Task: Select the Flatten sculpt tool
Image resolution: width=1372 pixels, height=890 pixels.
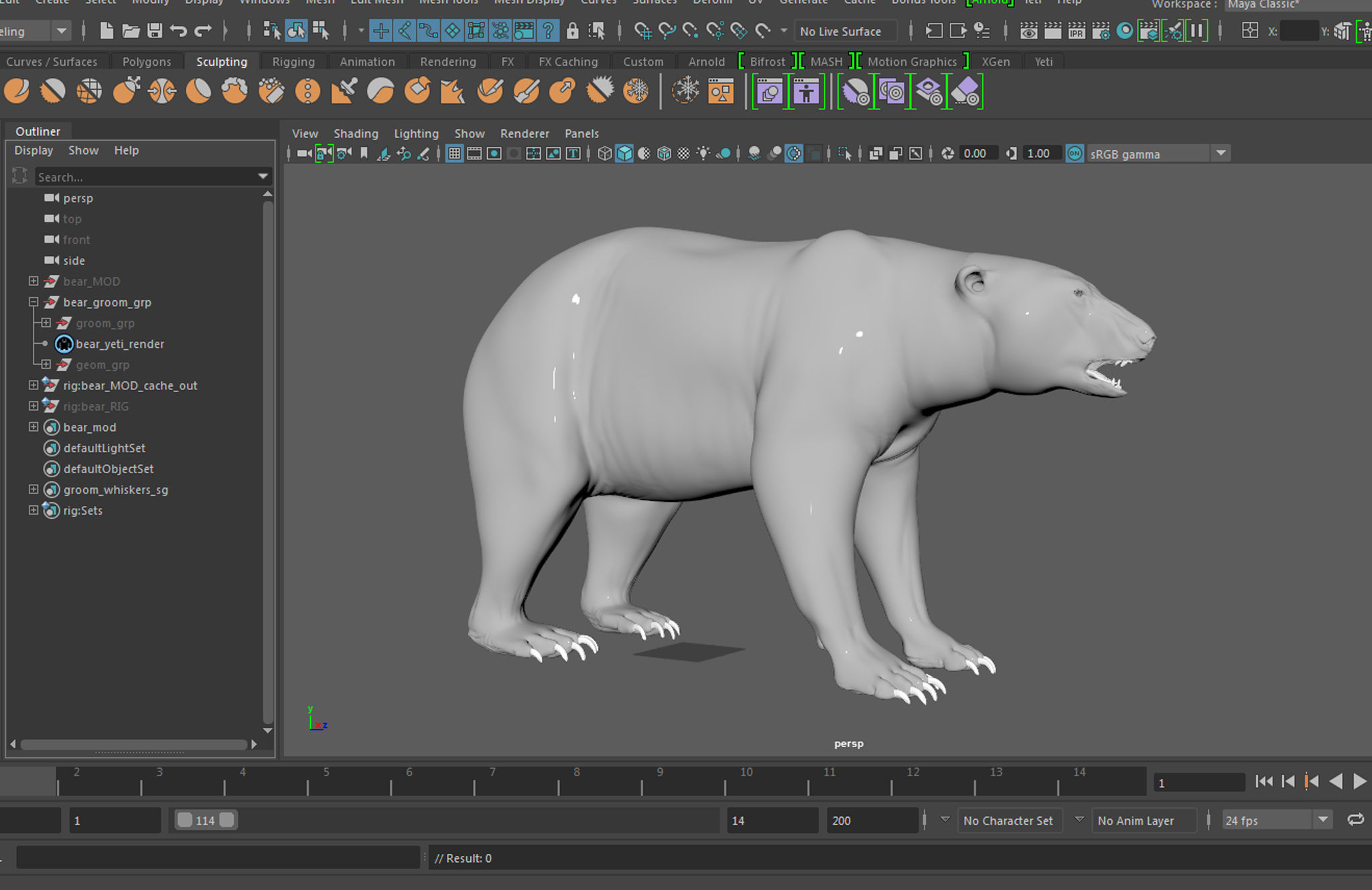Action: [x=198, y=91]
